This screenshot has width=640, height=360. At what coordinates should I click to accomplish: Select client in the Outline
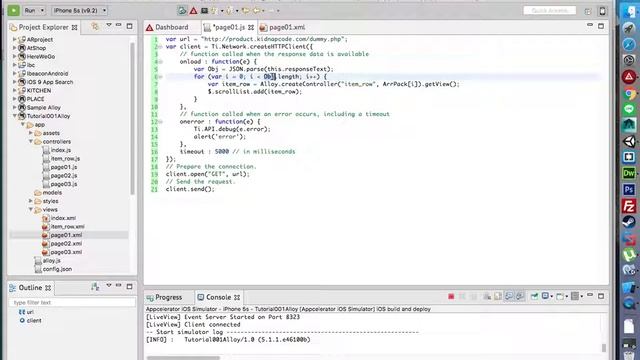coord(34,320)
